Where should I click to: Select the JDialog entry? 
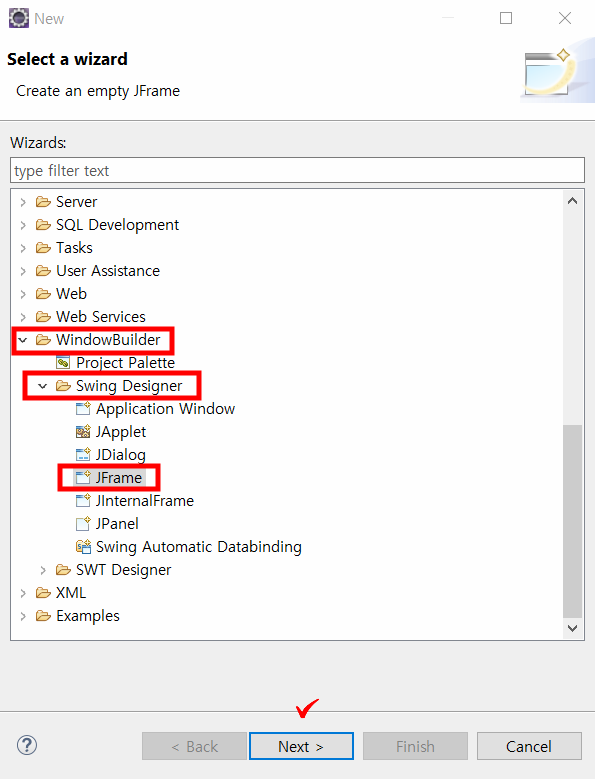click(x=121, y=455)
